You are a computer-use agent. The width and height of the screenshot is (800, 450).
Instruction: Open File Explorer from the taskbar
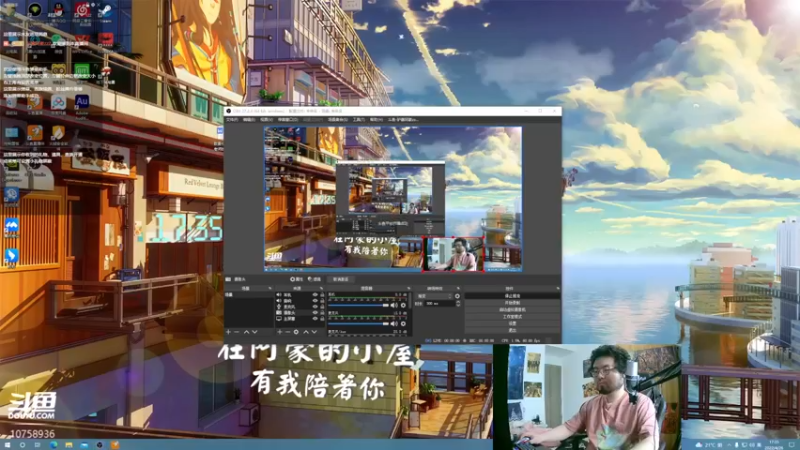[x=68, y=445]
